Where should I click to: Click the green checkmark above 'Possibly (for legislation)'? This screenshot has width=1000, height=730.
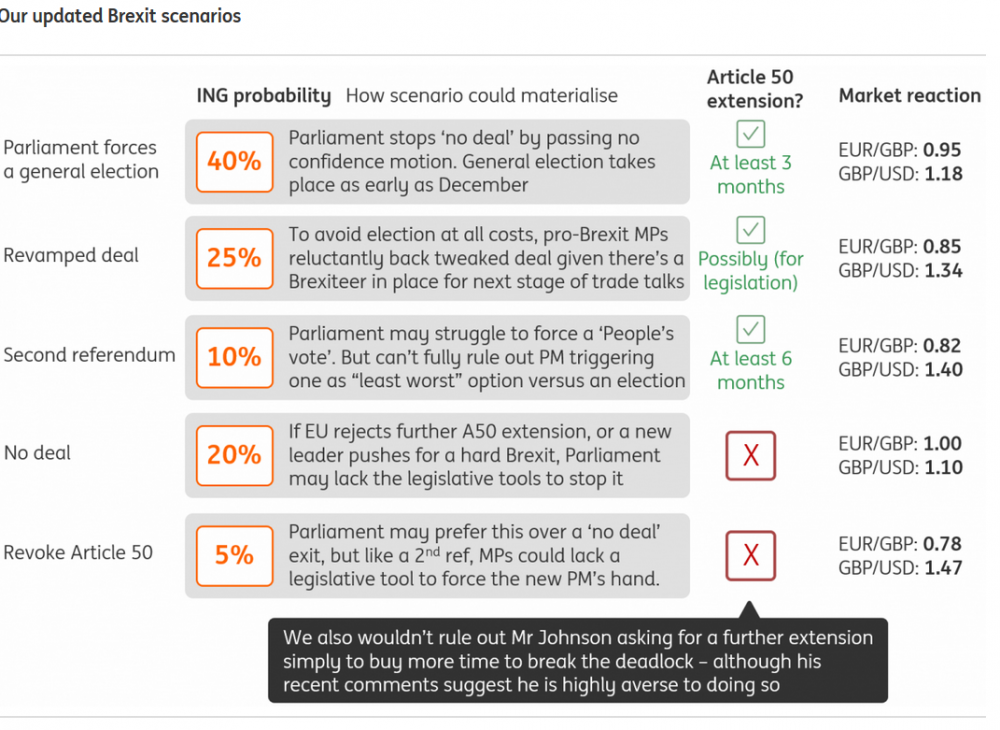(x=750, y=231)
